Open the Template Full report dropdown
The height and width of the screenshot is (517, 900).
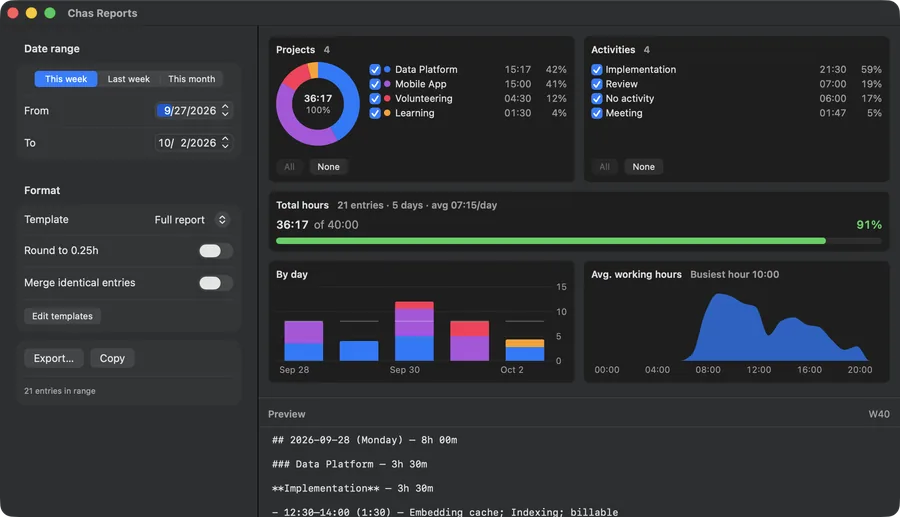point(192,220)
